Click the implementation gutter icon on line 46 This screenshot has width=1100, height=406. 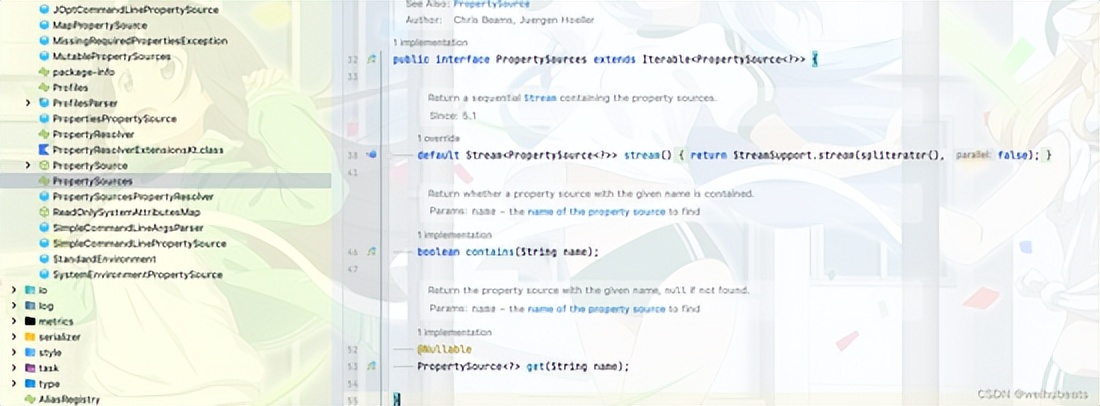click(x=372, y=251)
